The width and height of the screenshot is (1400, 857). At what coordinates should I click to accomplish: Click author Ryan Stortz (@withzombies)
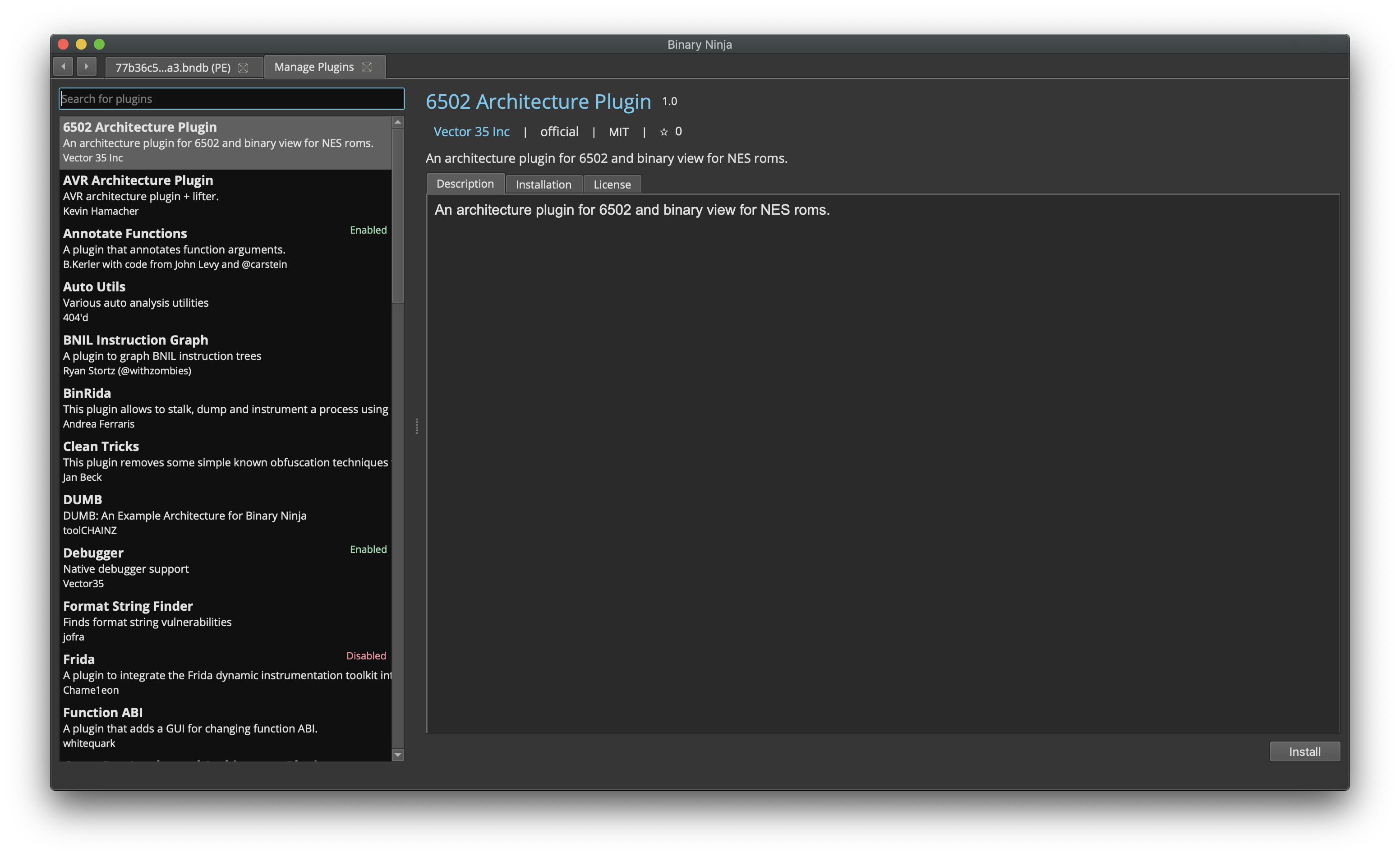pyautogui.click(x=127, y=370)
